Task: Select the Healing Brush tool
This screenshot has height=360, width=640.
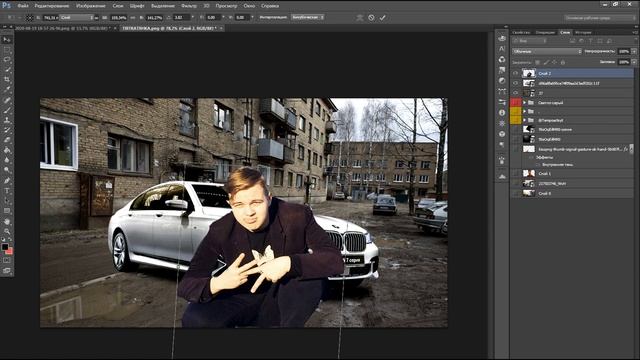Action: (7, 100)
